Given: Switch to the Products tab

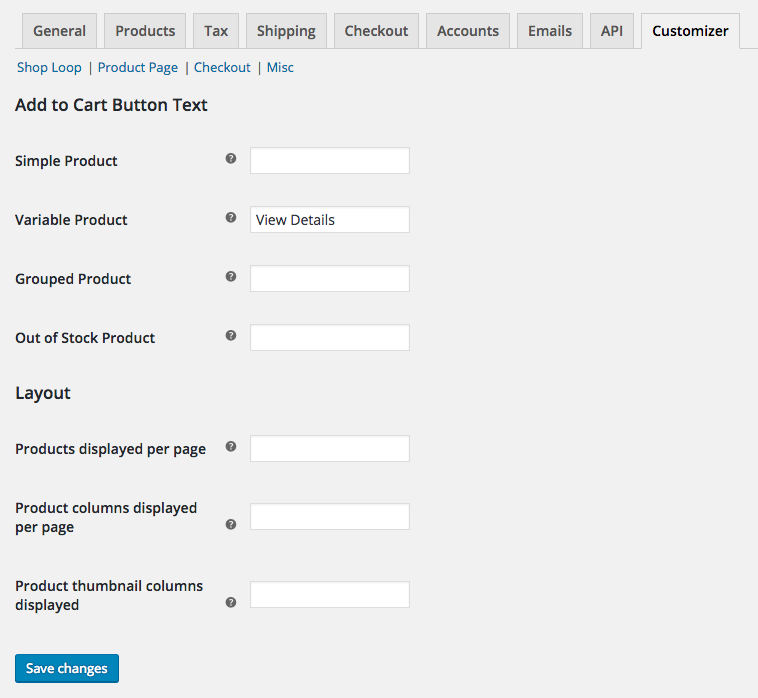Looking at the screenshot, I should pos(145,31).
